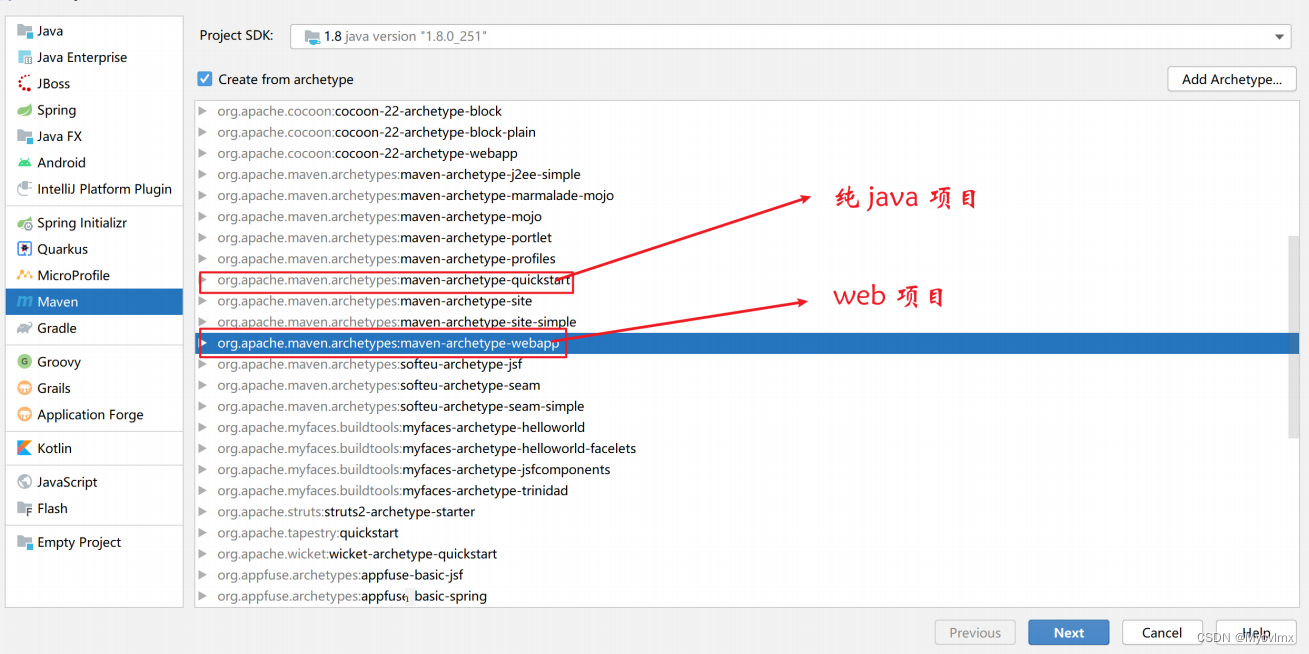The image size is (1309, 654).
Task: Click the Spring Initializr icon
Action: [25, 223]
